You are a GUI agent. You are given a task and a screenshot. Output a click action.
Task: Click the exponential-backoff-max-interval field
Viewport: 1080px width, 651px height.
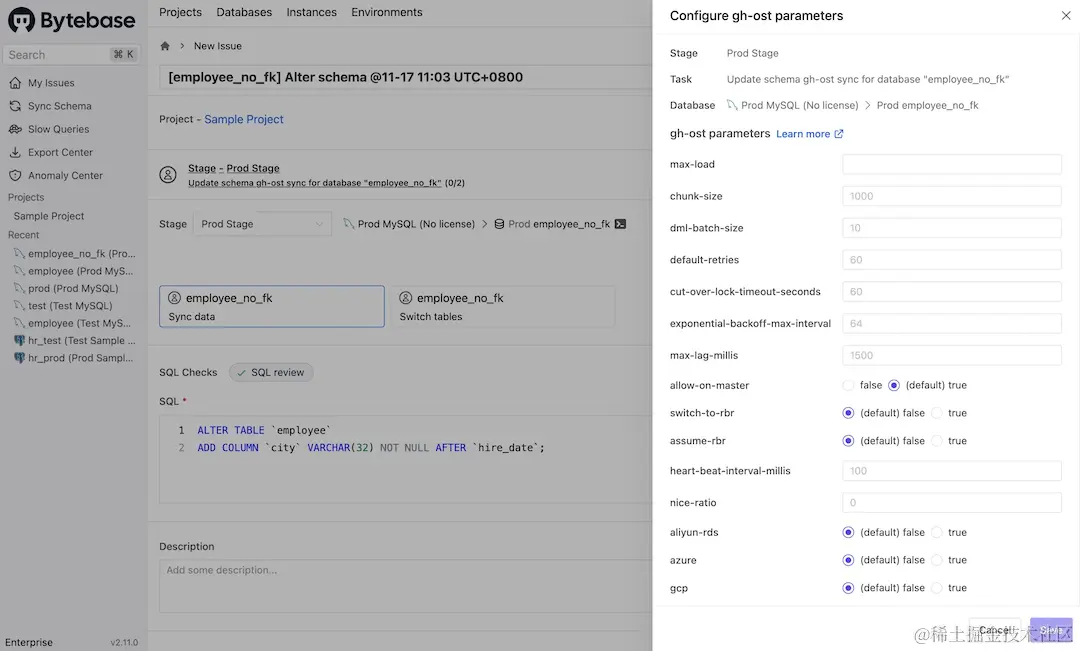click(x=952, y=323)
